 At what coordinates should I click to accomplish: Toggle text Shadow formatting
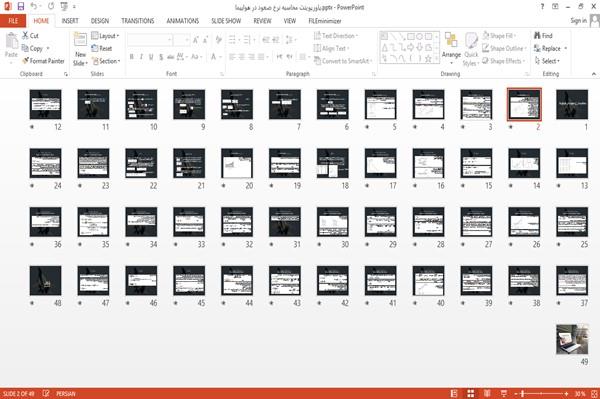[161, 57]
